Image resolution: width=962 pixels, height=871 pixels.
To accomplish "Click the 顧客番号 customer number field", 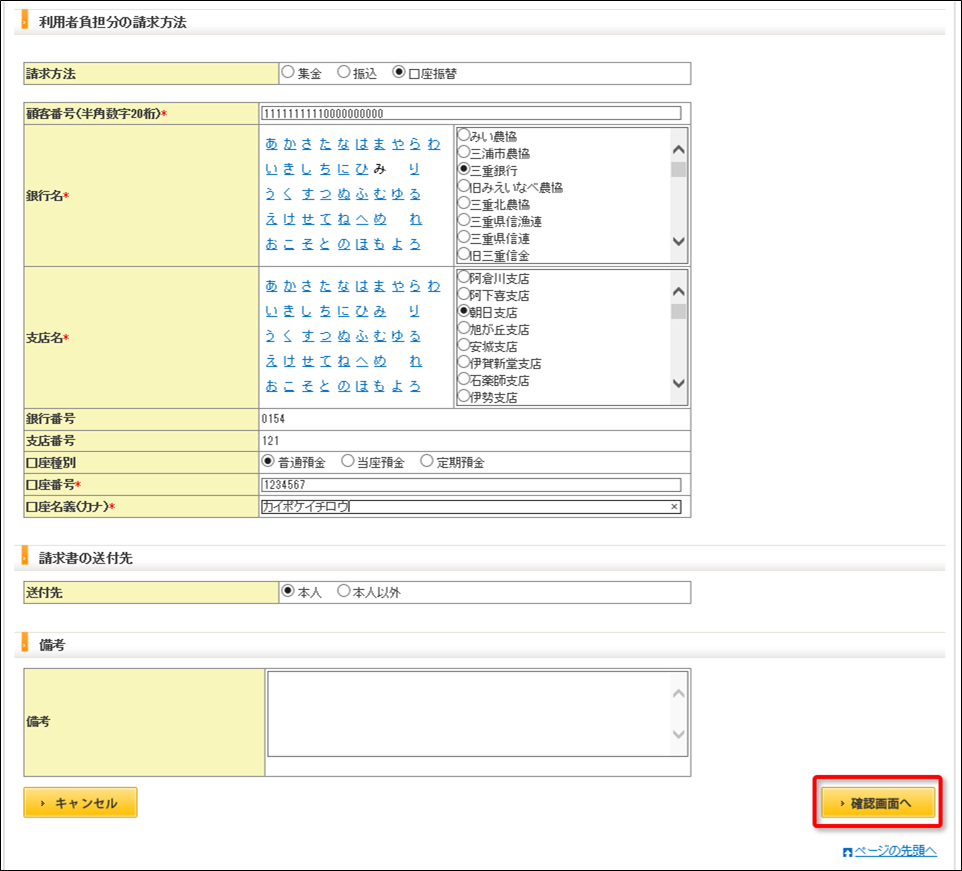I will click(x=471, y=113).
